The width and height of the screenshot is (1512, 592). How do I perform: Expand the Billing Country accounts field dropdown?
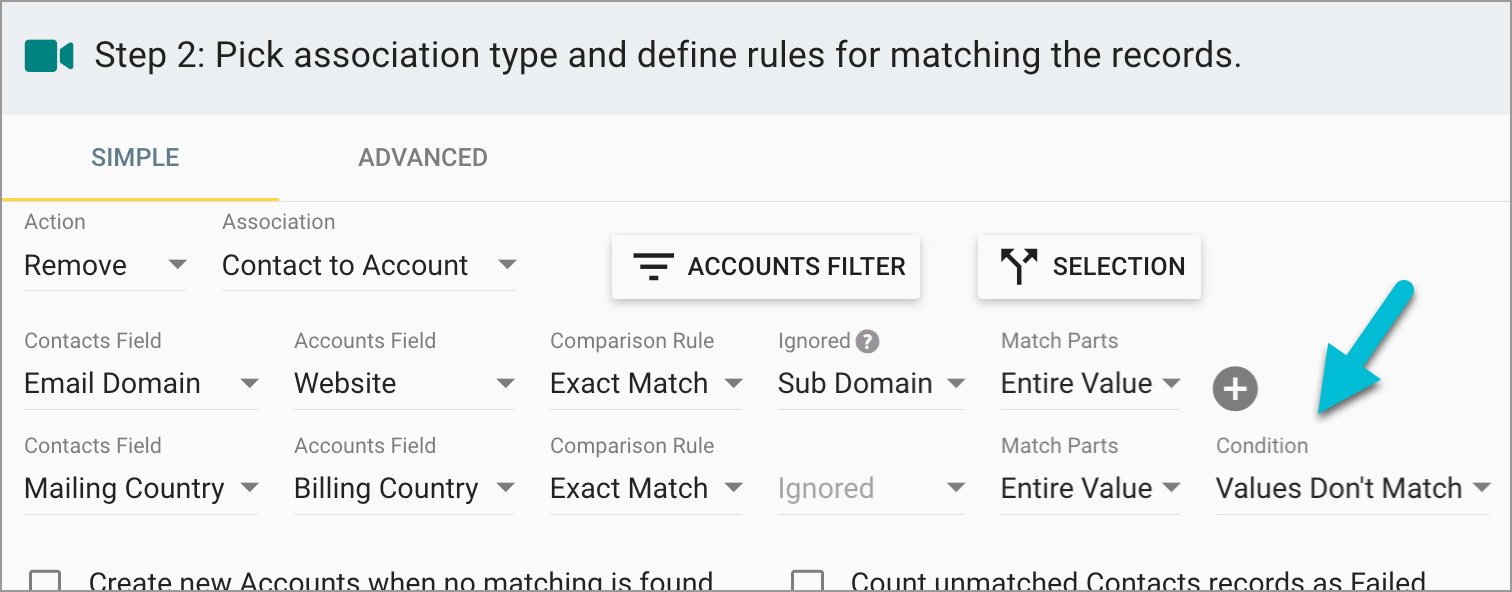point(404,489)
